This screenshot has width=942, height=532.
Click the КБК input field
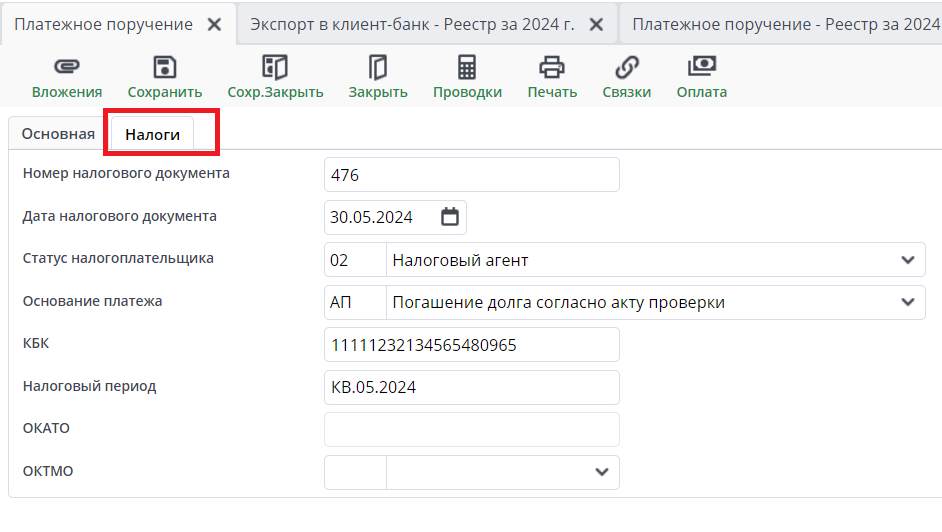click(472, 345)
